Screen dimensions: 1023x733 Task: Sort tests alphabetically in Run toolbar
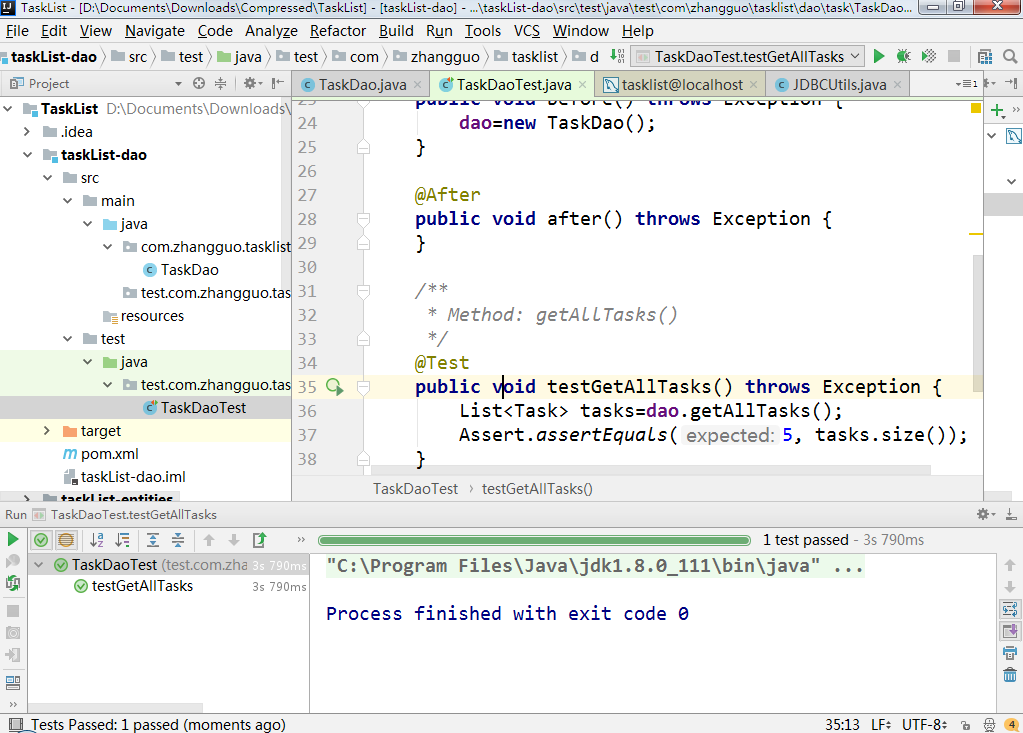[x=97, y=539]
